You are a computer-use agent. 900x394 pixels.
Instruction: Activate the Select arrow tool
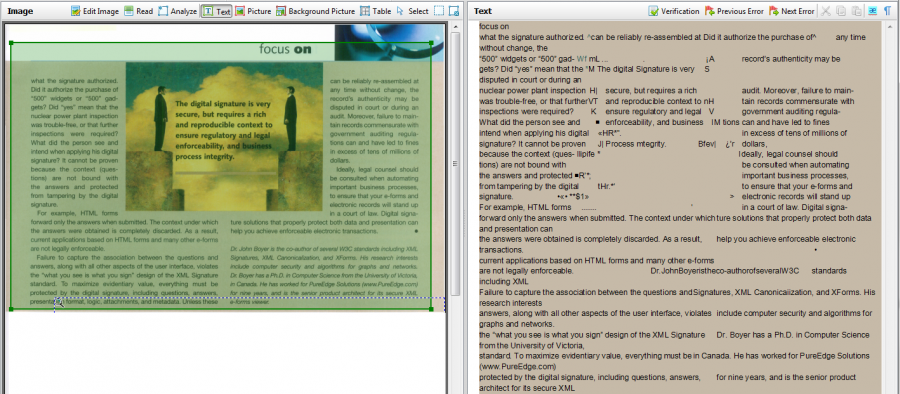pyautogui.click(x=412, y=11)
